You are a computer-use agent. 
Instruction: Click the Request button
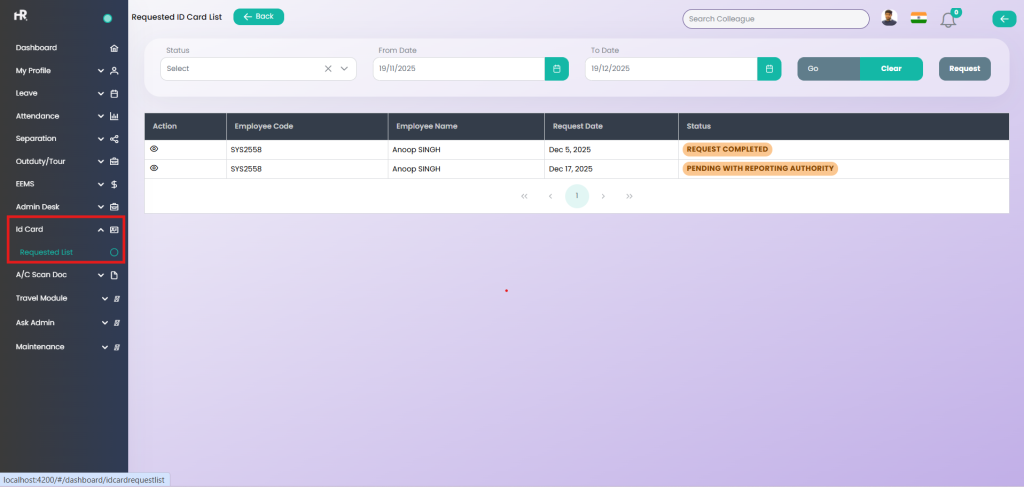coord(964,69)
